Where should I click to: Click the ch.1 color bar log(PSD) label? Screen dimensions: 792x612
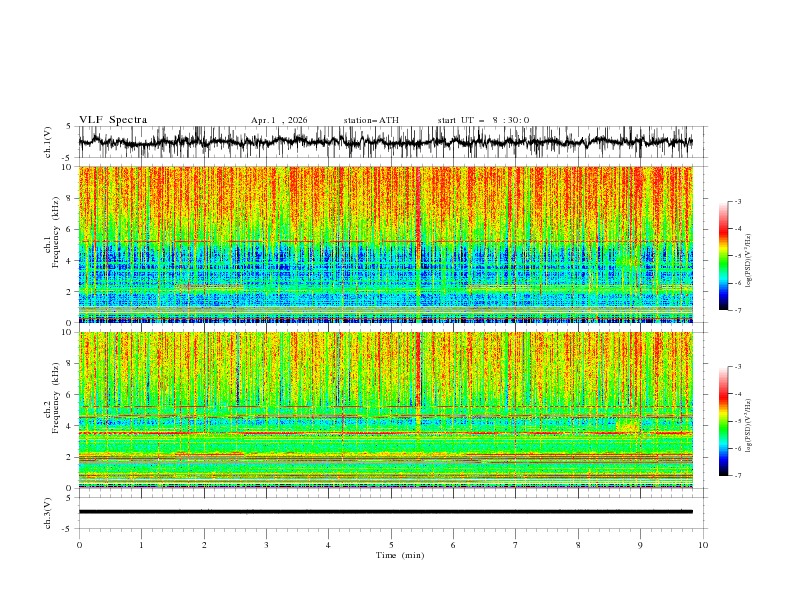click(x=749, y=261)
